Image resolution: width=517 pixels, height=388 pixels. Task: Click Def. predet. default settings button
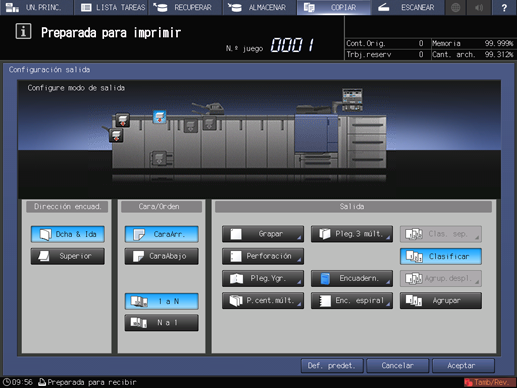[x=331, y=366]
